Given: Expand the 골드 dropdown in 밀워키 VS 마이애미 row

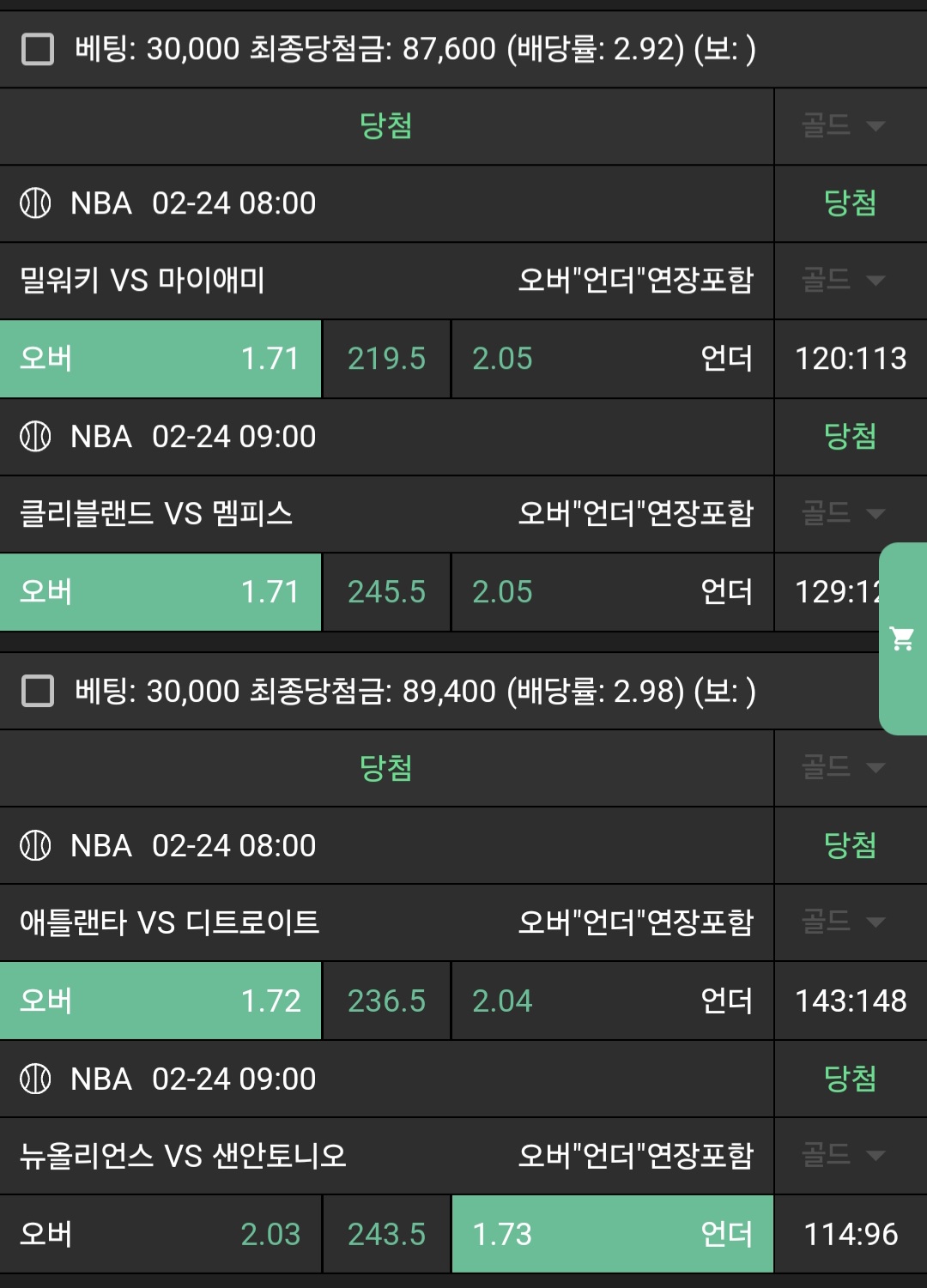Looking at the screenshot, I should point(843,281).
